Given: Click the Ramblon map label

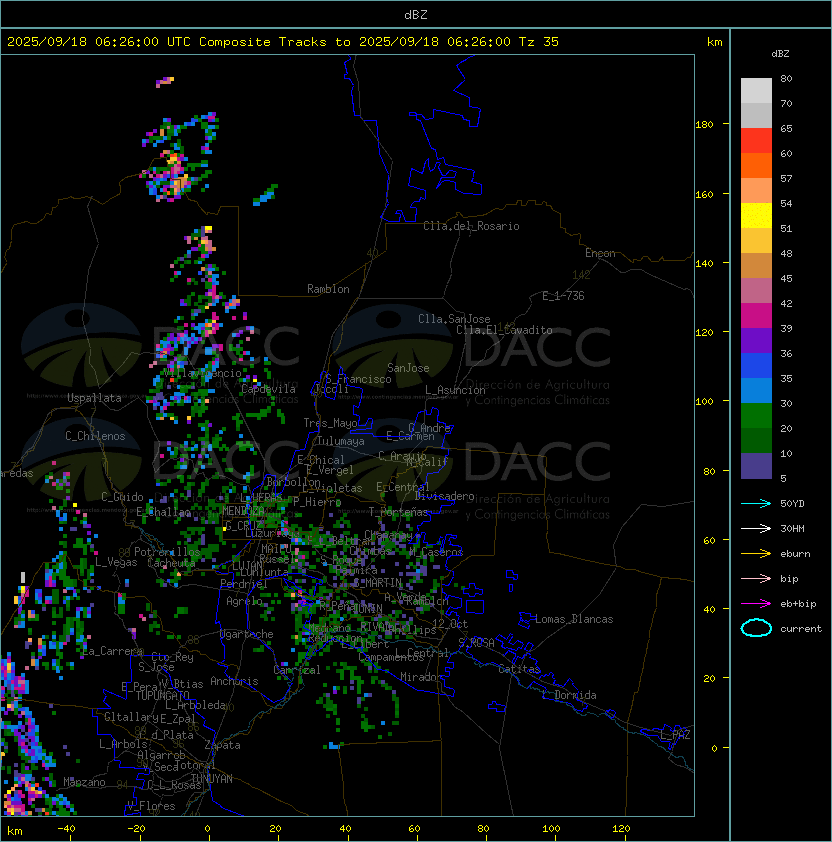Looking at the screenshot, I should pos(328,289).
